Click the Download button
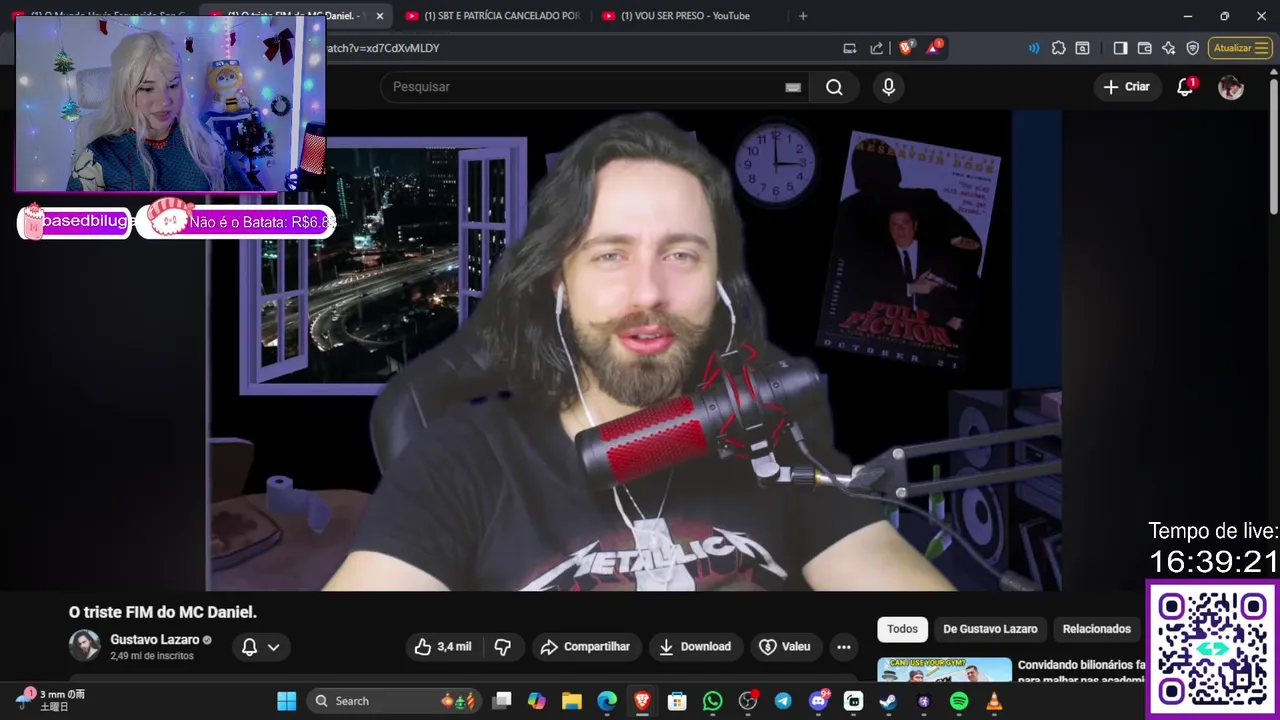 click(696, 647)
